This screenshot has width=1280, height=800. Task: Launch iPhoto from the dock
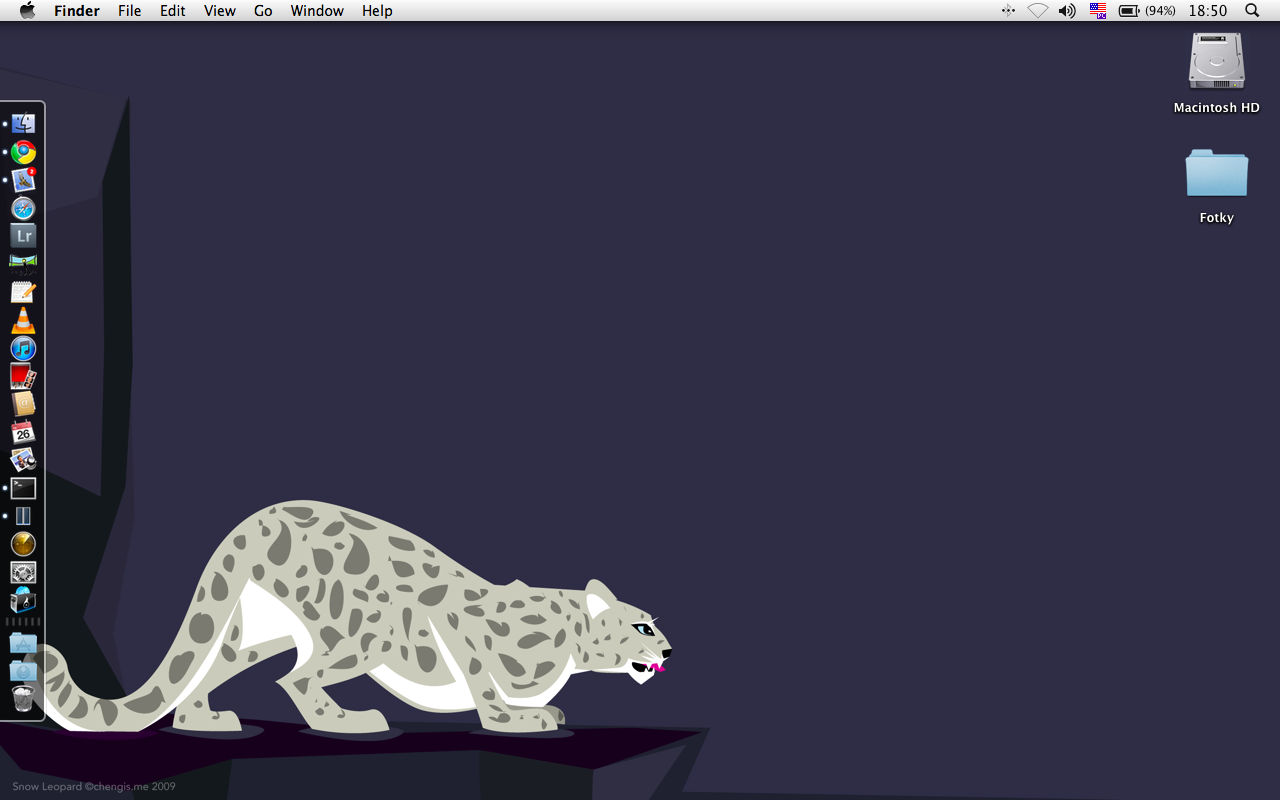[23, 460]
